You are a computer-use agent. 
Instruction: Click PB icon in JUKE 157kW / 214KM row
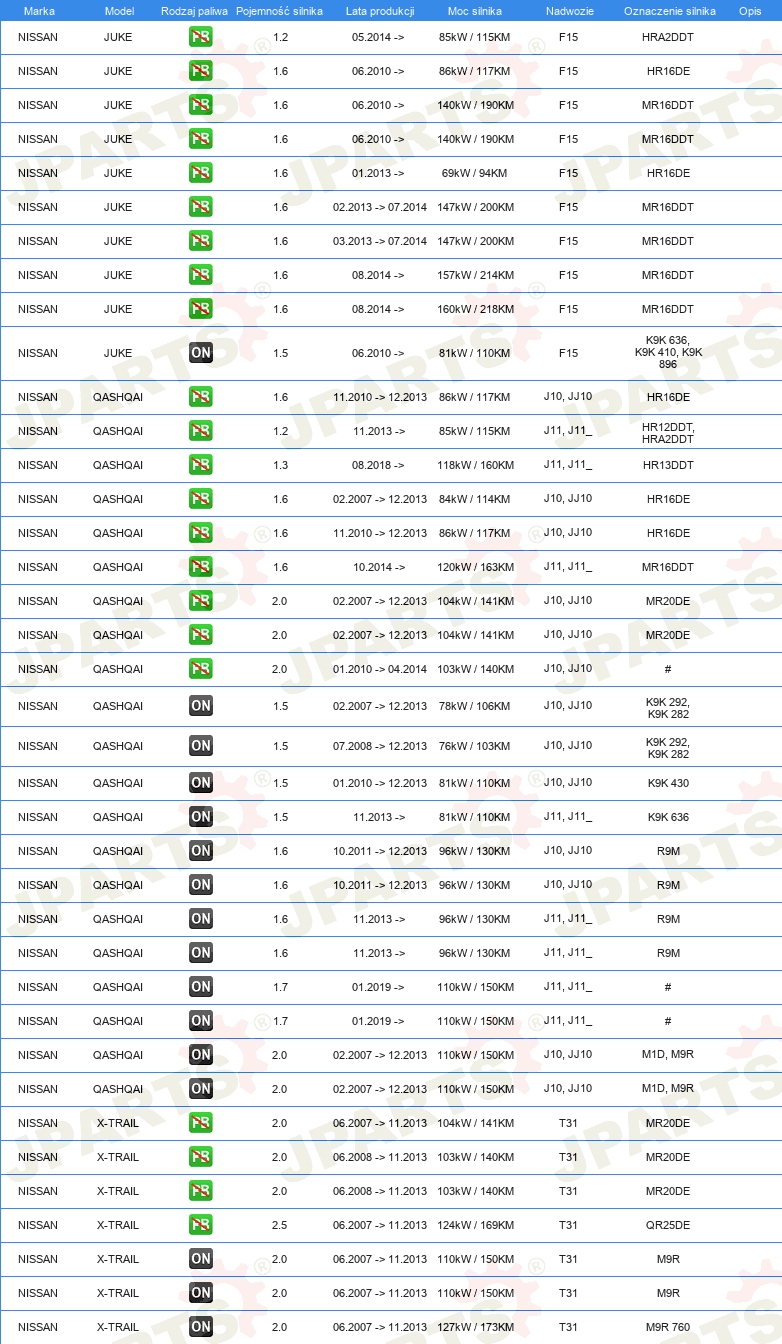[x=201, y=275]
